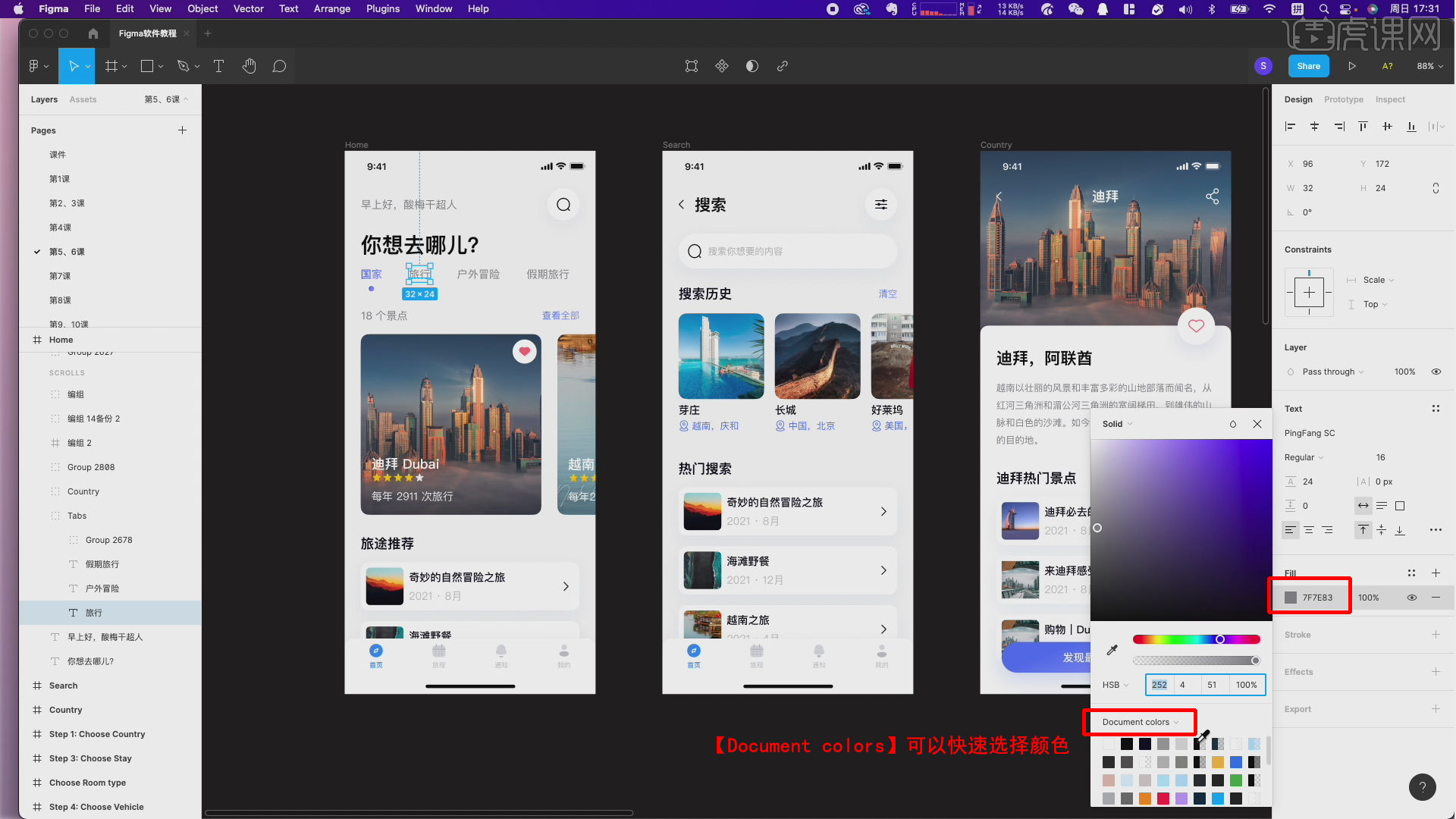The height and width of the screenshot is (819, 1456).
Task: Expand the Document colors dropdown
Action: tap(1141, 722)
